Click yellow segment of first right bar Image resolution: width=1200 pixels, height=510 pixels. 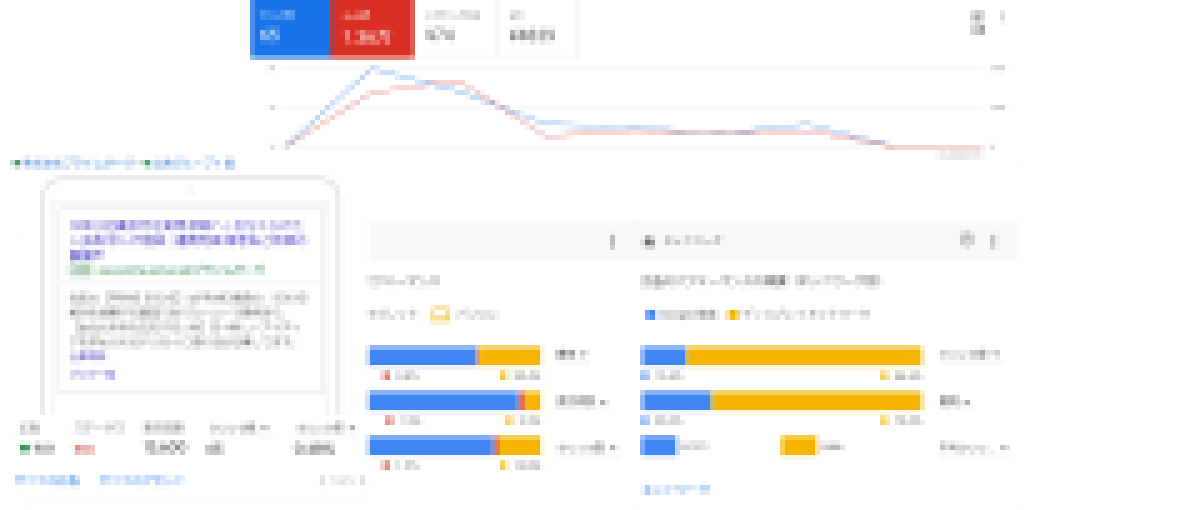(803, 355)
